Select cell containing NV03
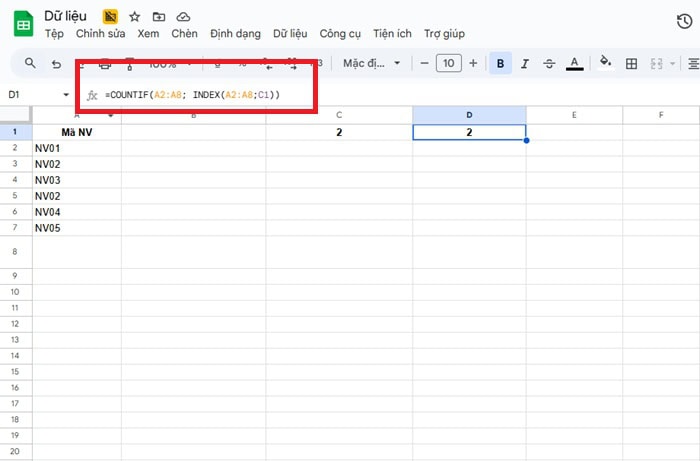Screen dimensions: 700x461 77,180
